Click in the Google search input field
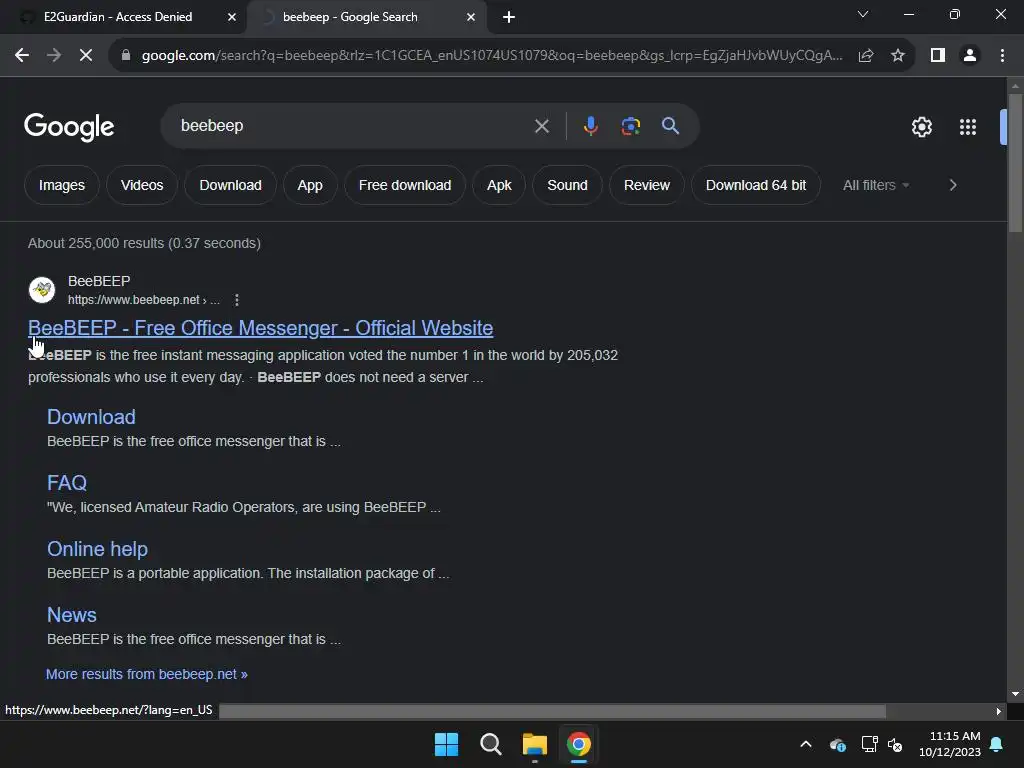The width and height of the screenshot is (1024, 768). point(353,125)
